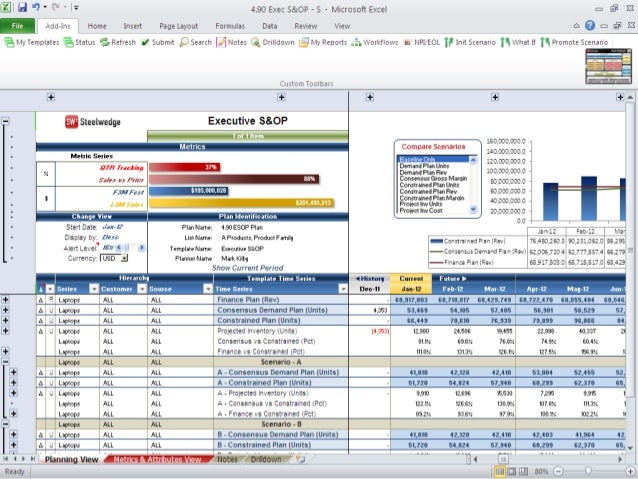638x479 pixels.
Task: Switch to the Add-Ins ribbon tab
Action: click(58, 25)
